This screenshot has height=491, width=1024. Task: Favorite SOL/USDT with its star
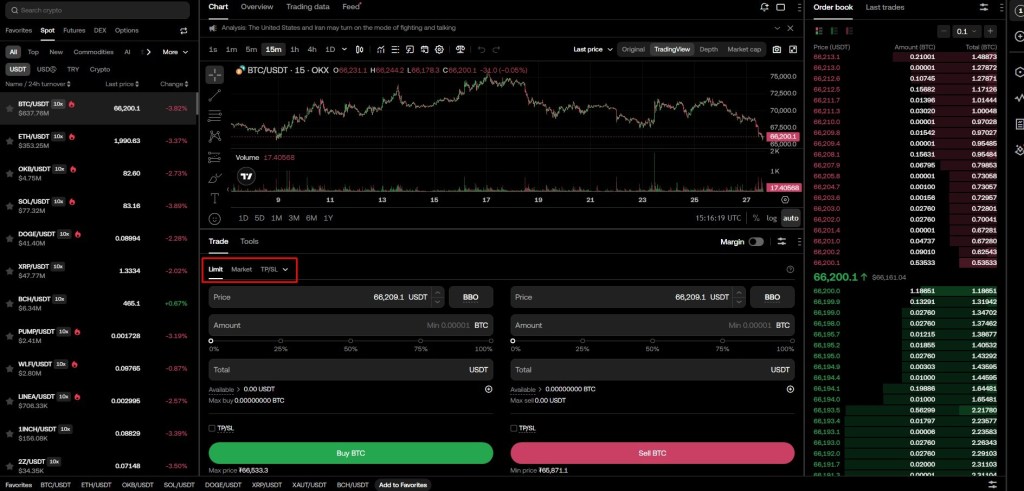(9, 206)
